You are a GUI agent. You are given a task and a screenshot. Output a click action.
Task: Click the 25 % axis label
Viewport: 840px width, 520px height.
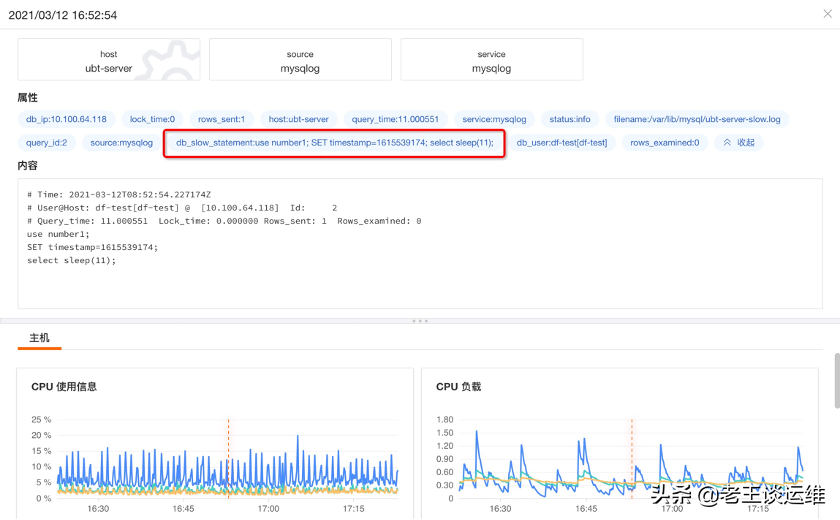coord(41,419)
